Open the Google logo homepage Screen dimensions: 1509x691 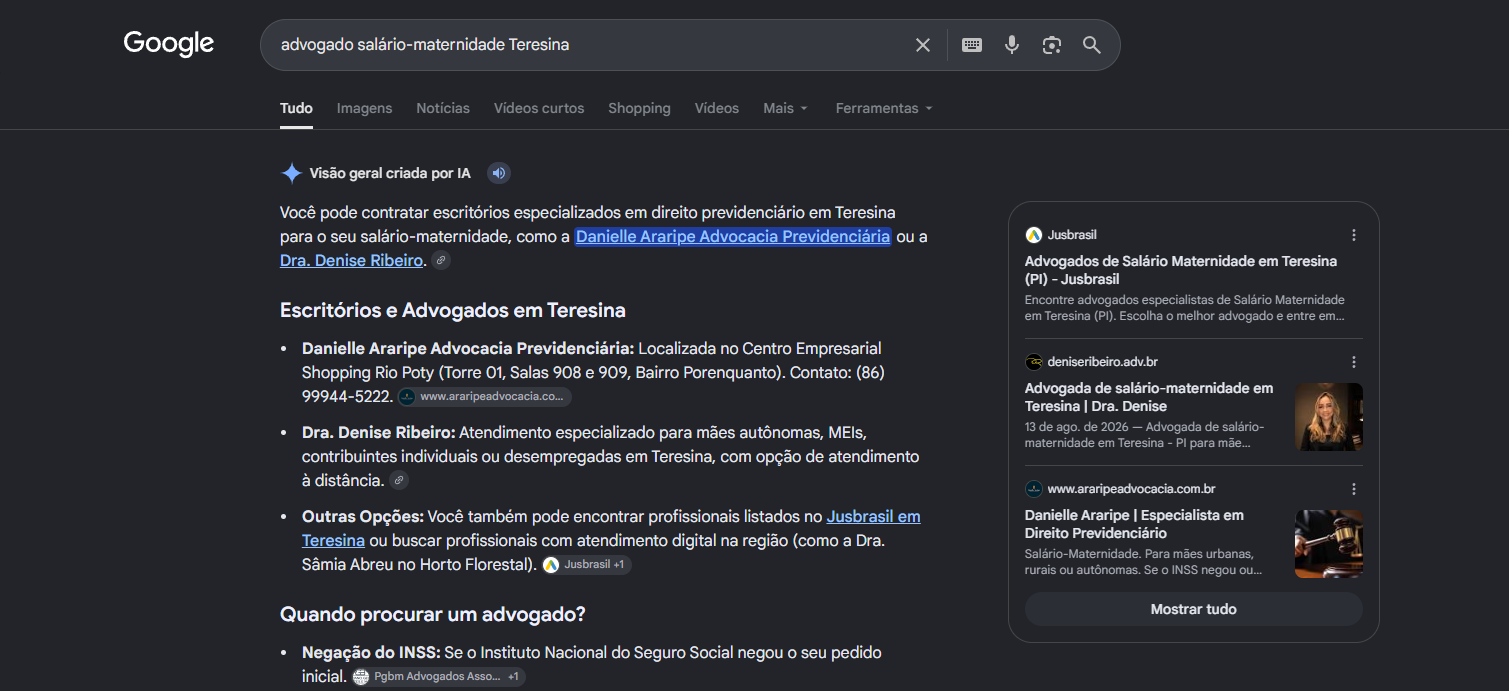[x=169, y=44]
